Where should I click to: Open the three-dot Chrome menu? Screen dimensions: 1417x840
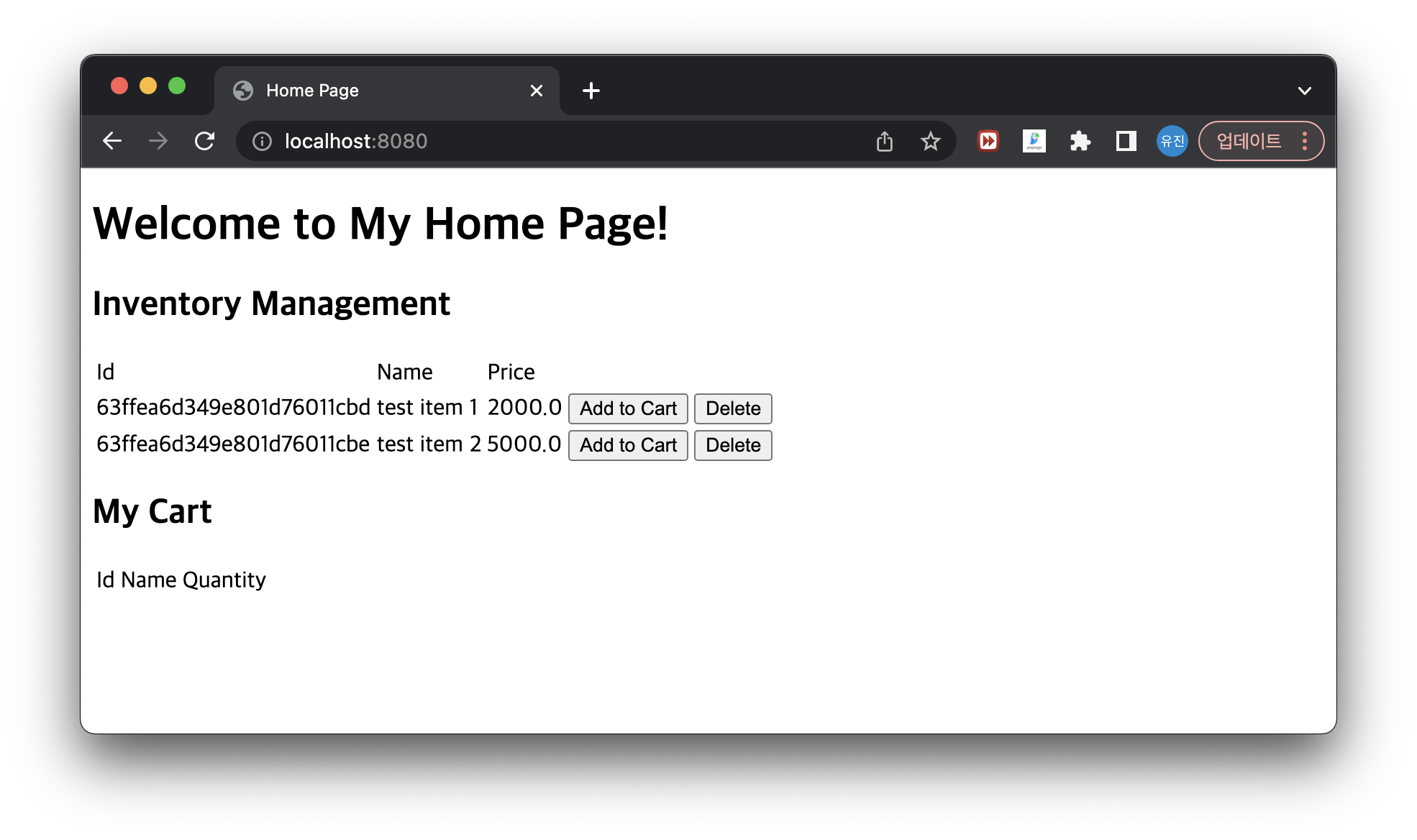pyautogui.click(x=1305, y=141)
